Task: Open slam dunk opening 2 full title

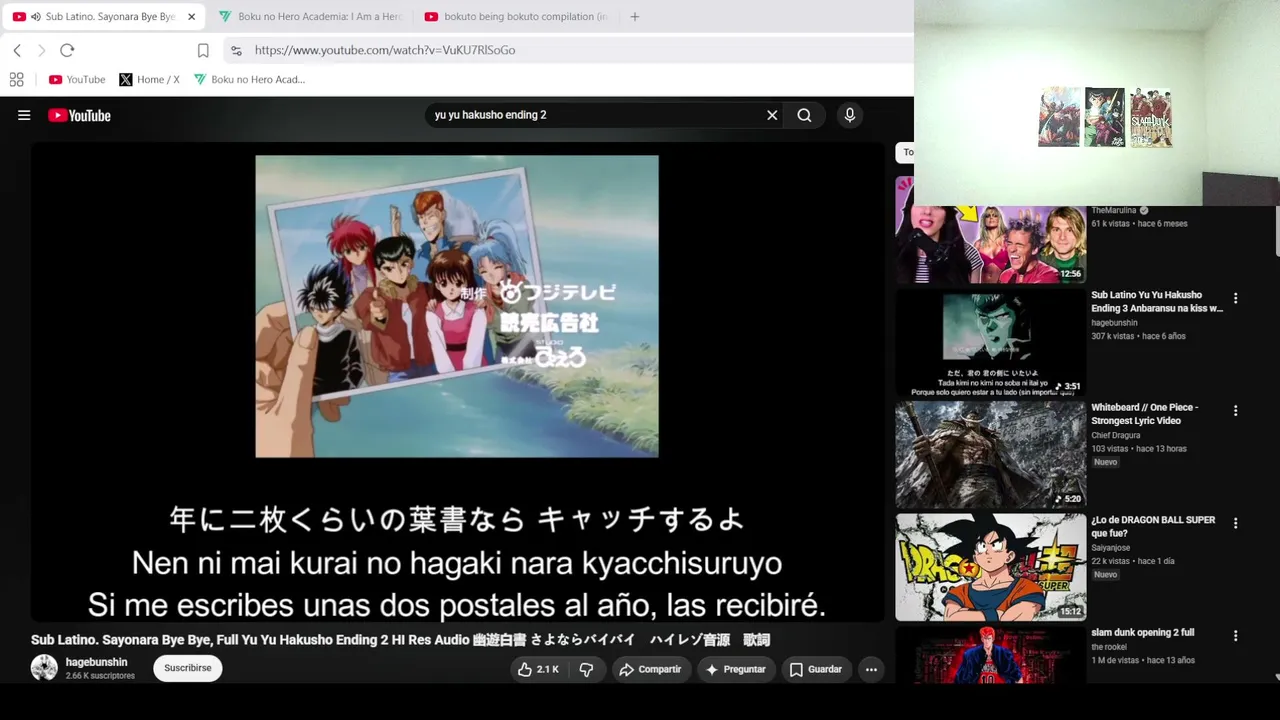Action: coord(1142,633)
